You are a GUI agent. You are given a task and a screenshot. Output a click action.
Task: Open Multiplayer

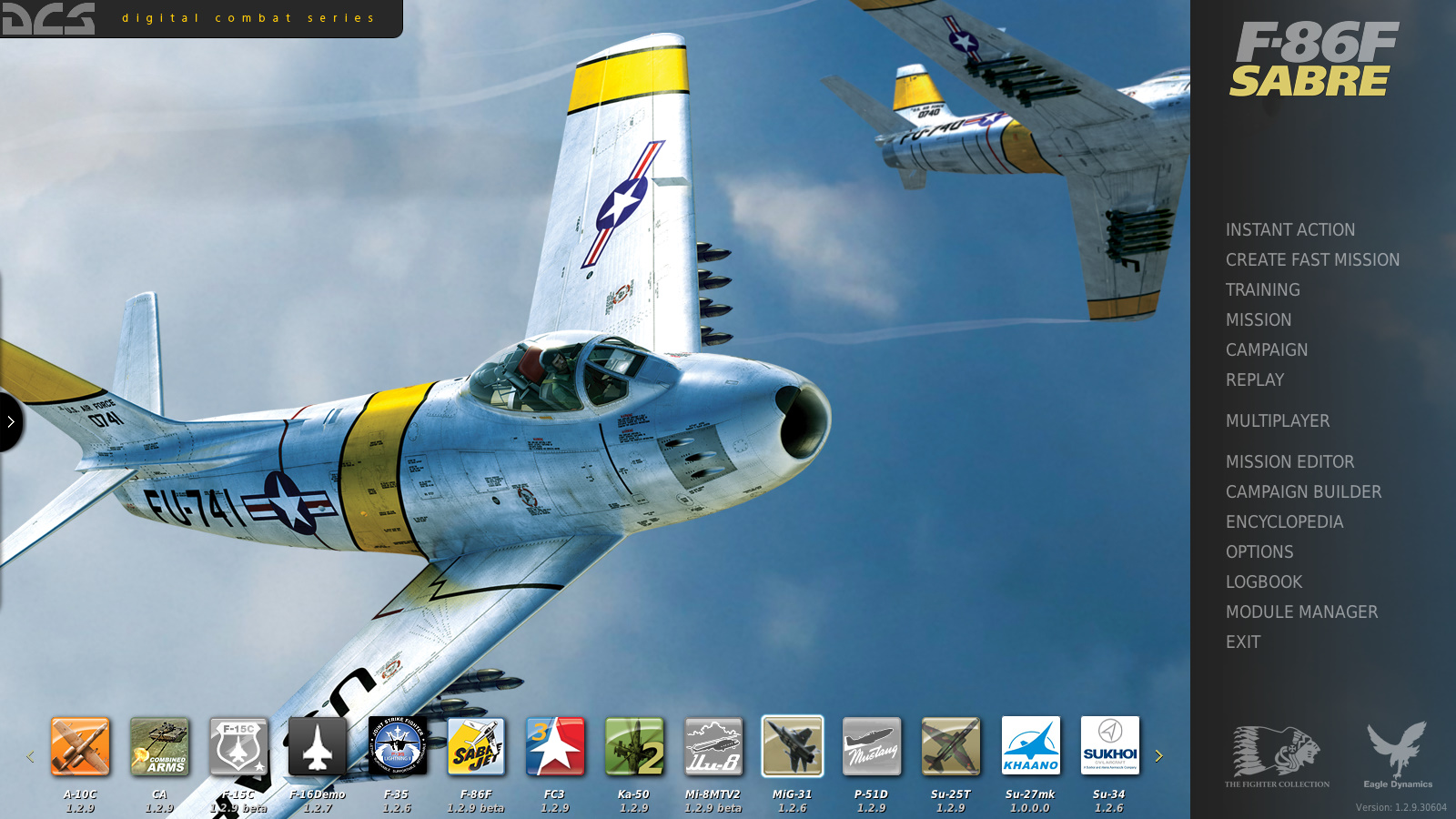[1277, 421]
